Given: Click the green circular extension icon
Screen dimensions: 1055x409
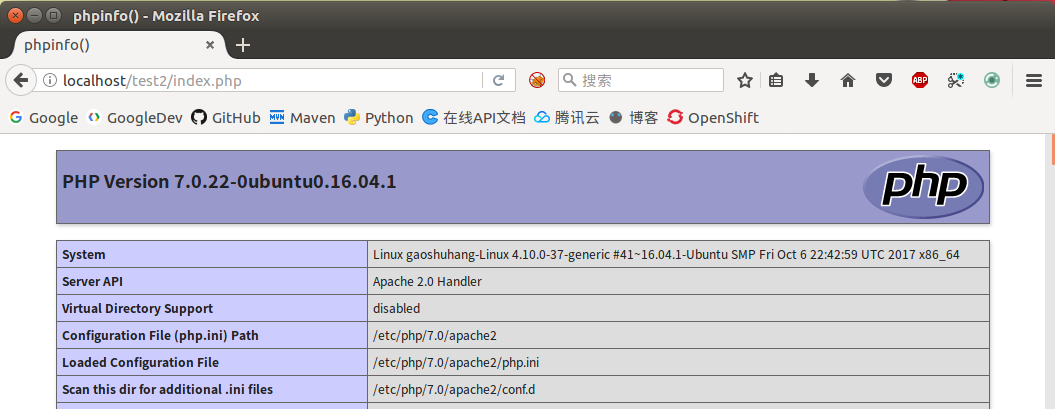Looking at the screenshot, I should coord(992,80).
